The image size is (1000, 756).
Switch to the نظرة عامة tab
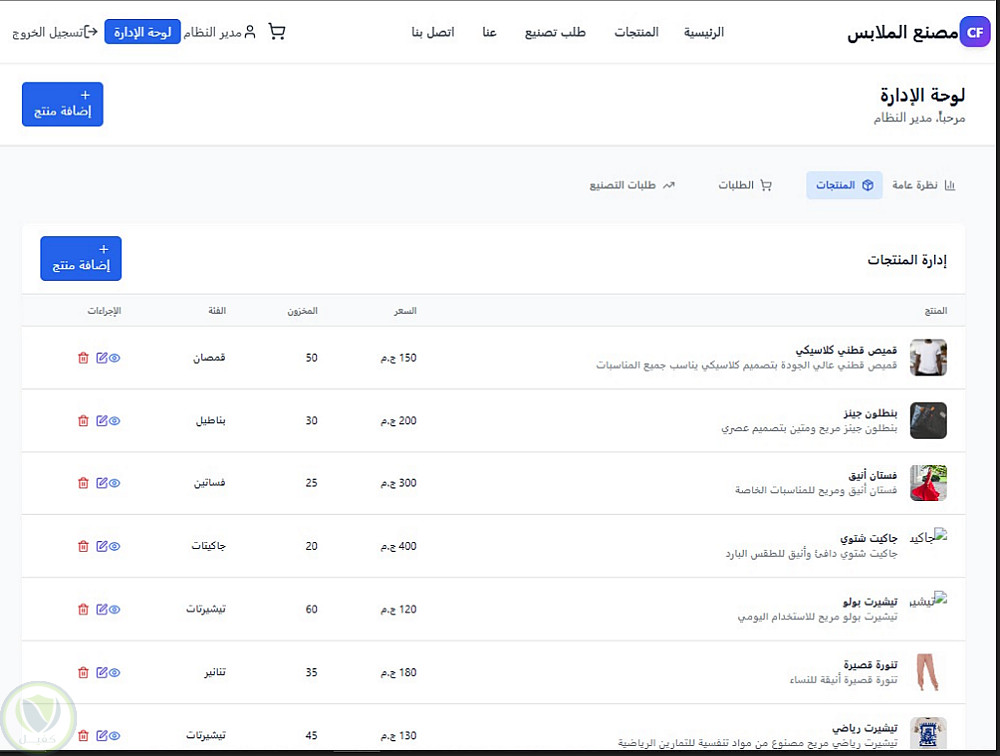[923, 185]
